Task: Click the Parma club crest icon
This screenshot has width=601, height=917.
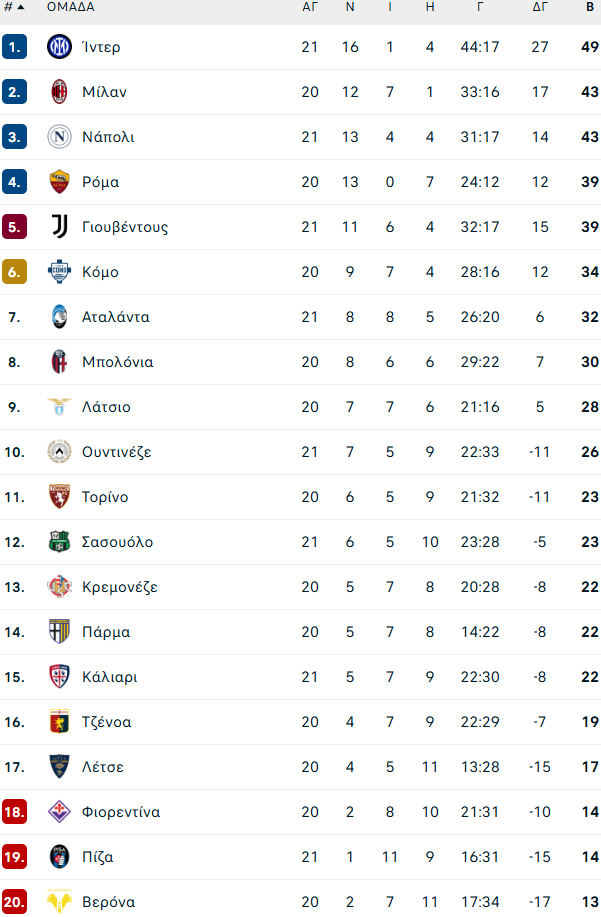Action: click(60, 632)
